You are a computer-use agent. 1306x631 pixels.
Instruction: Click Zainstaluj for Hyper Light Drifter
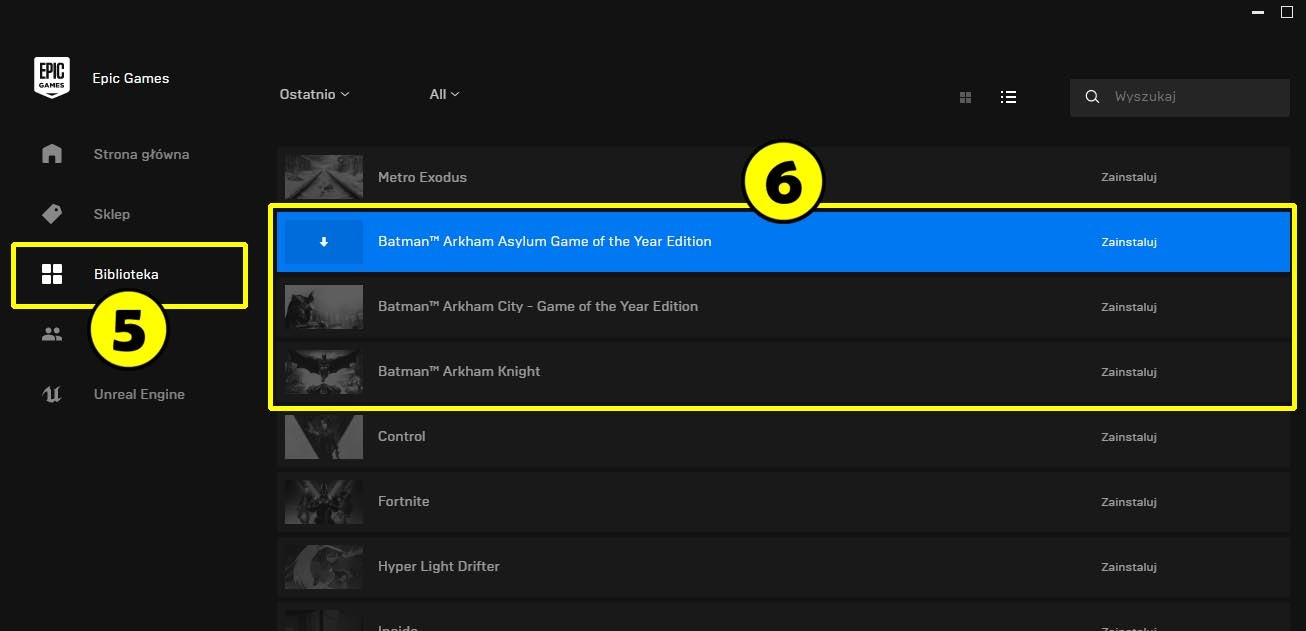[1129, 567]
